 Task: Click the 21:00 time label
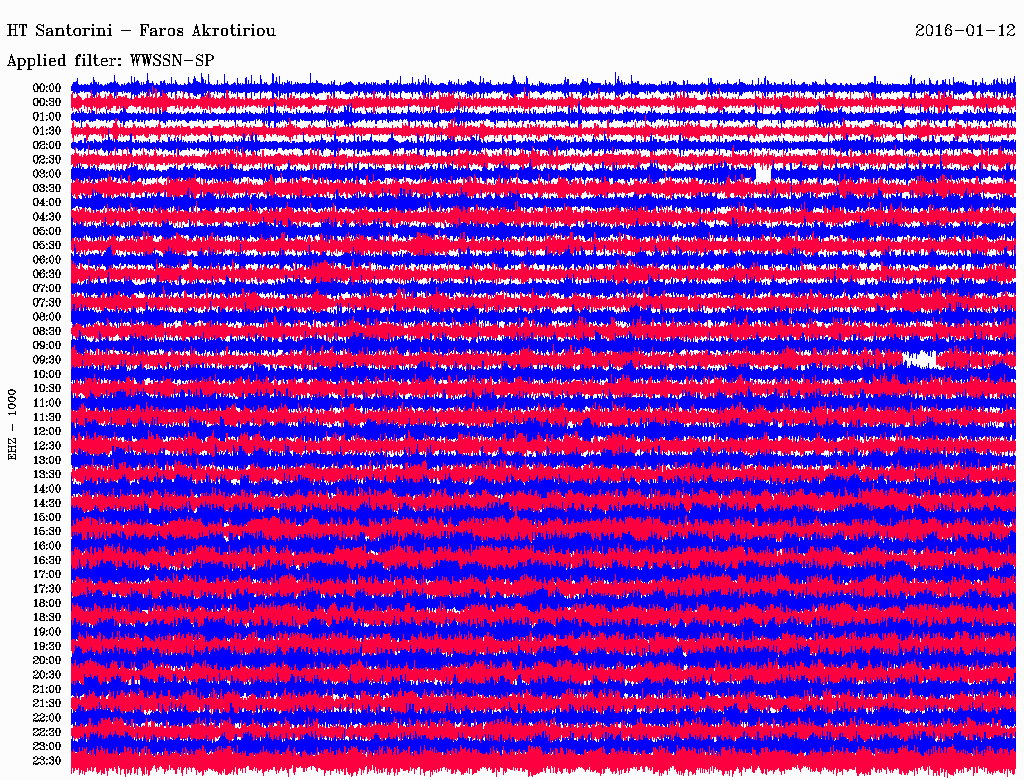tap(47, 689)
